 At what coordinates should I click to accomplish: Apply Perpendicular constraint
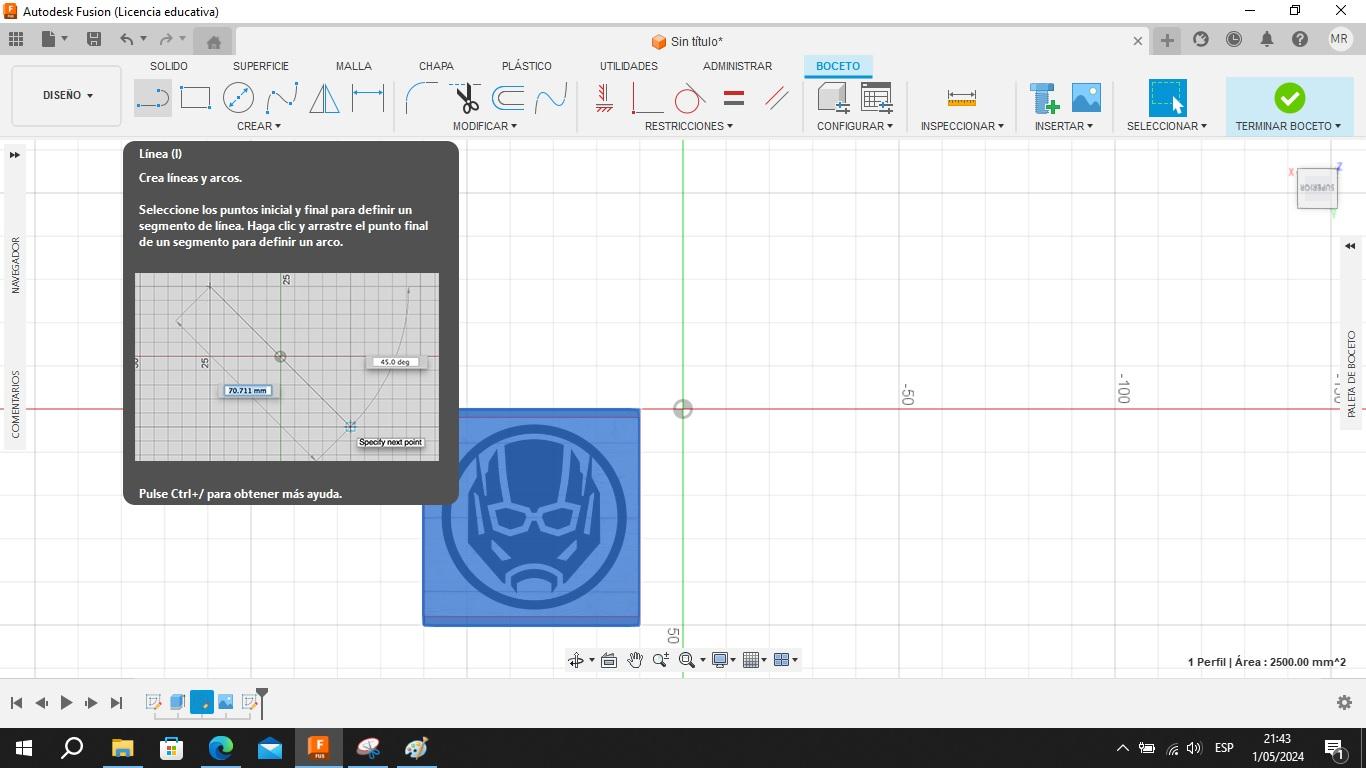[647, 98]
